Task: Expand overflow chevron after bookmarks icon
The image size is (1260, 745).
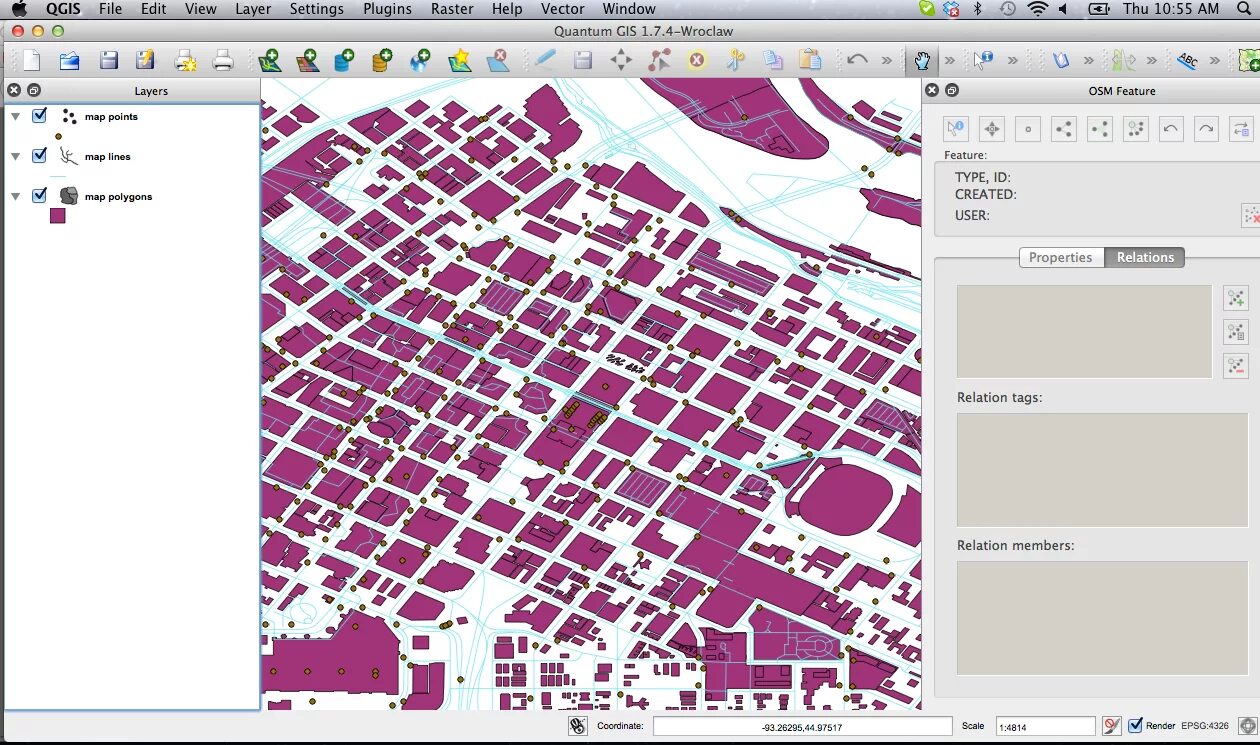Action: pos(1089,60)
